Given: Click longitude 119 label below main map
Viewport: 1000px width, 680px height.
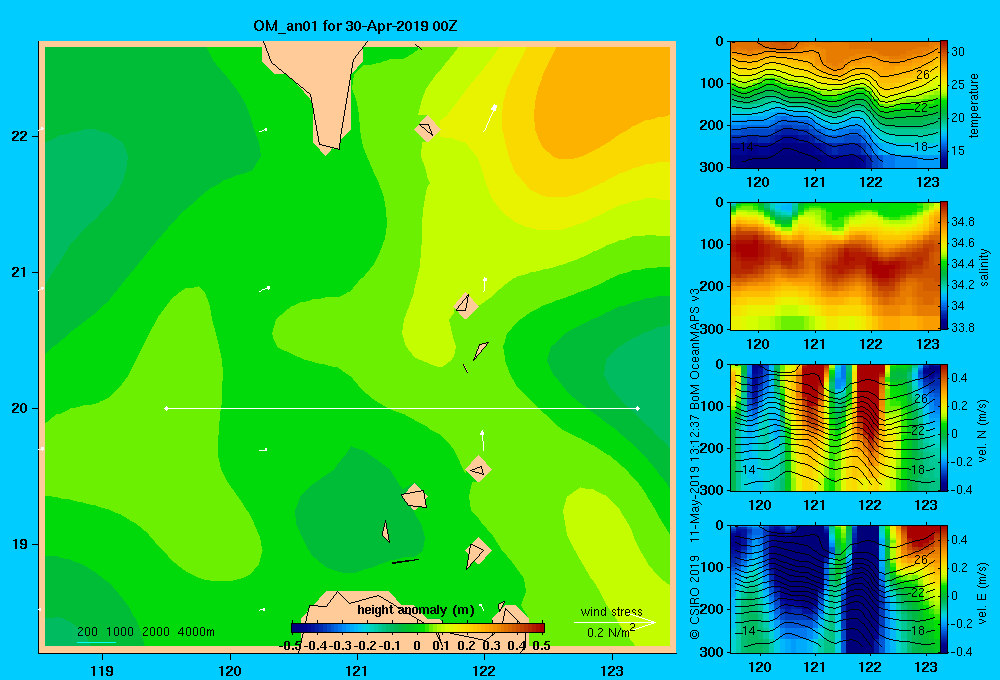Looking at the screenshot, I should [x=103, y=670].
